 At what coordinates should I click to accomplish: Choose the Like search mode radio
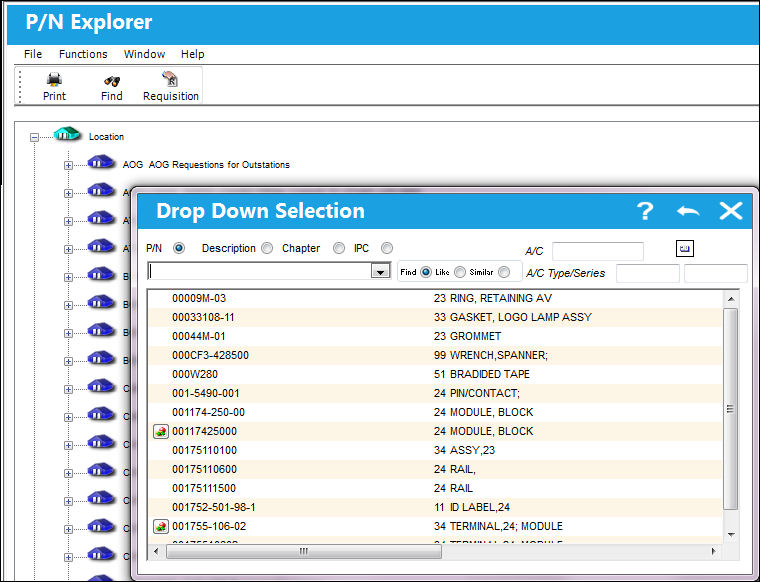[459, 272]
